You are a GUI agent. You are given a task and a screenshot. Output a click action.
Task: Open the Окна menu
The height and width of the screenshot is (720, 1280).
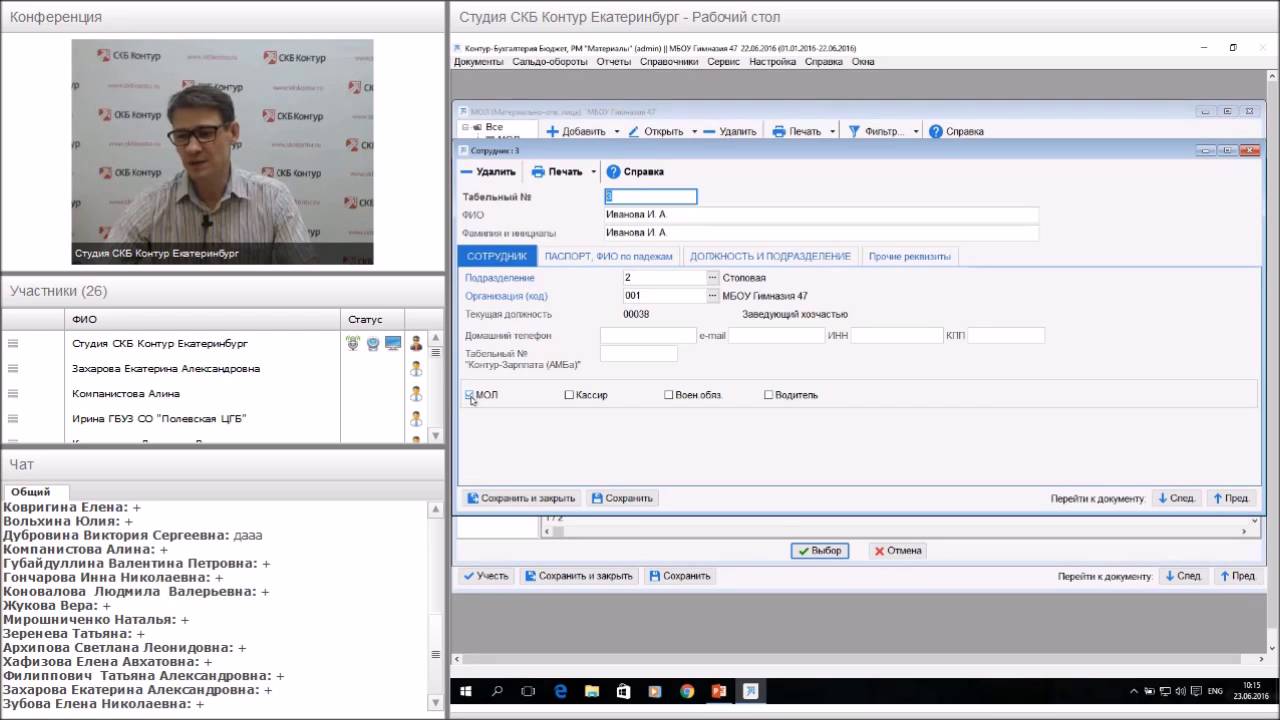coord(863,61)
